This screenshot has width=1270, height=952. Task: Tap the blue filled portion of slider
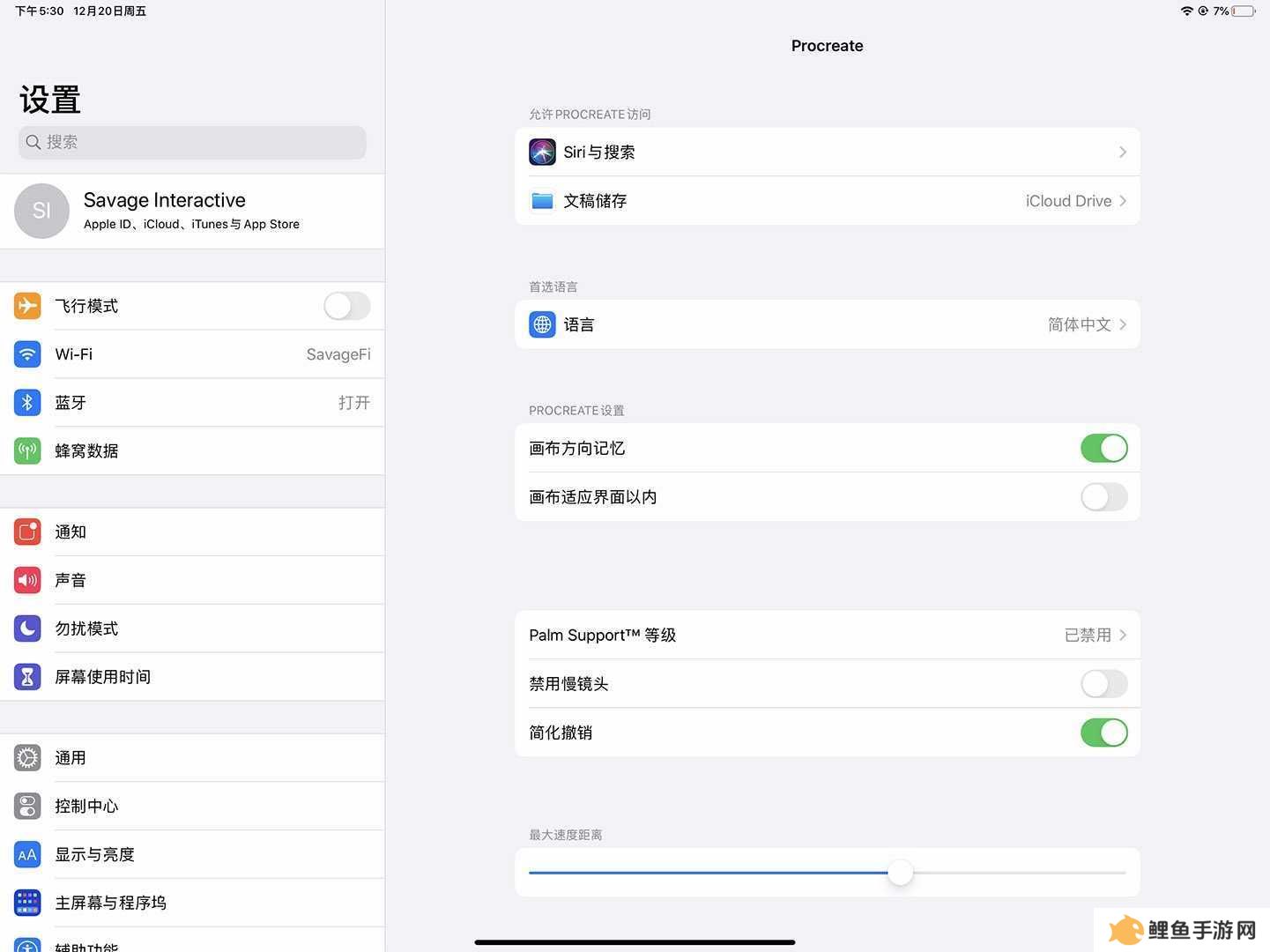708,873
